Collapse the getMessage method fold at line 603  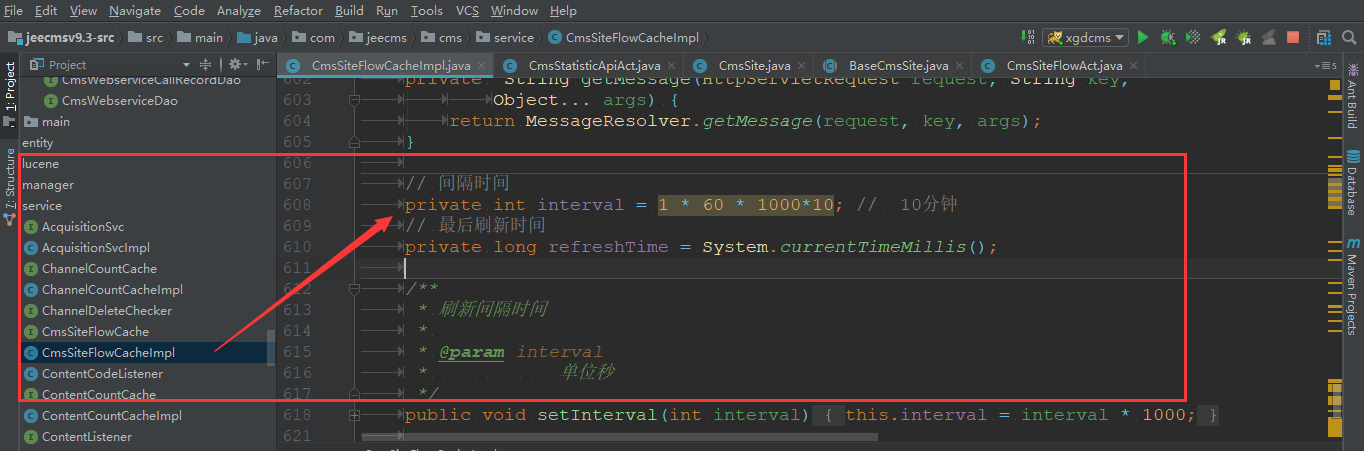[x=353, y=101]
